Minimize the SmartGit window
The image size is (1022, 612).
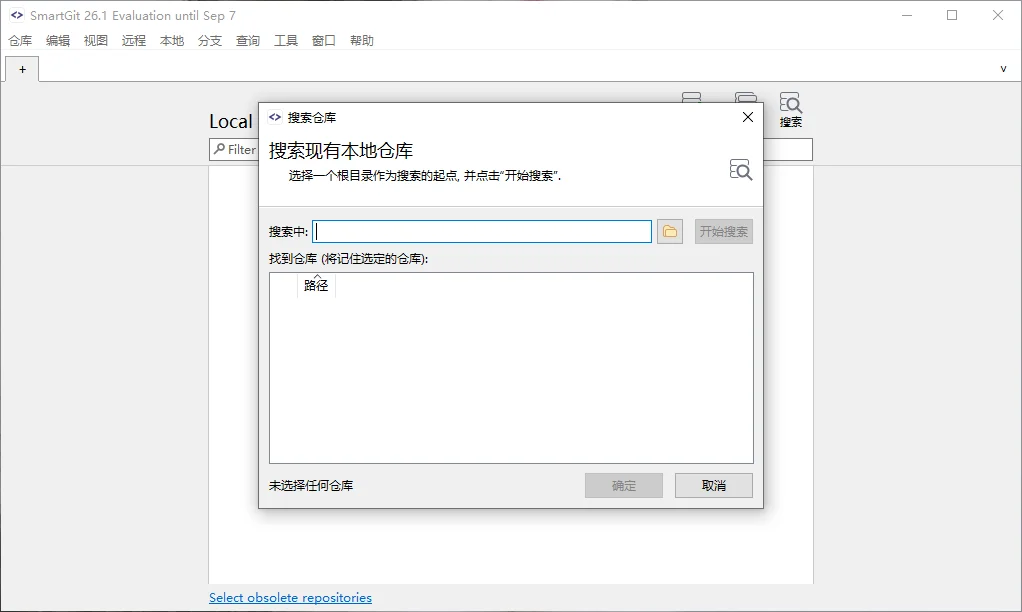[x=907, y=15]
